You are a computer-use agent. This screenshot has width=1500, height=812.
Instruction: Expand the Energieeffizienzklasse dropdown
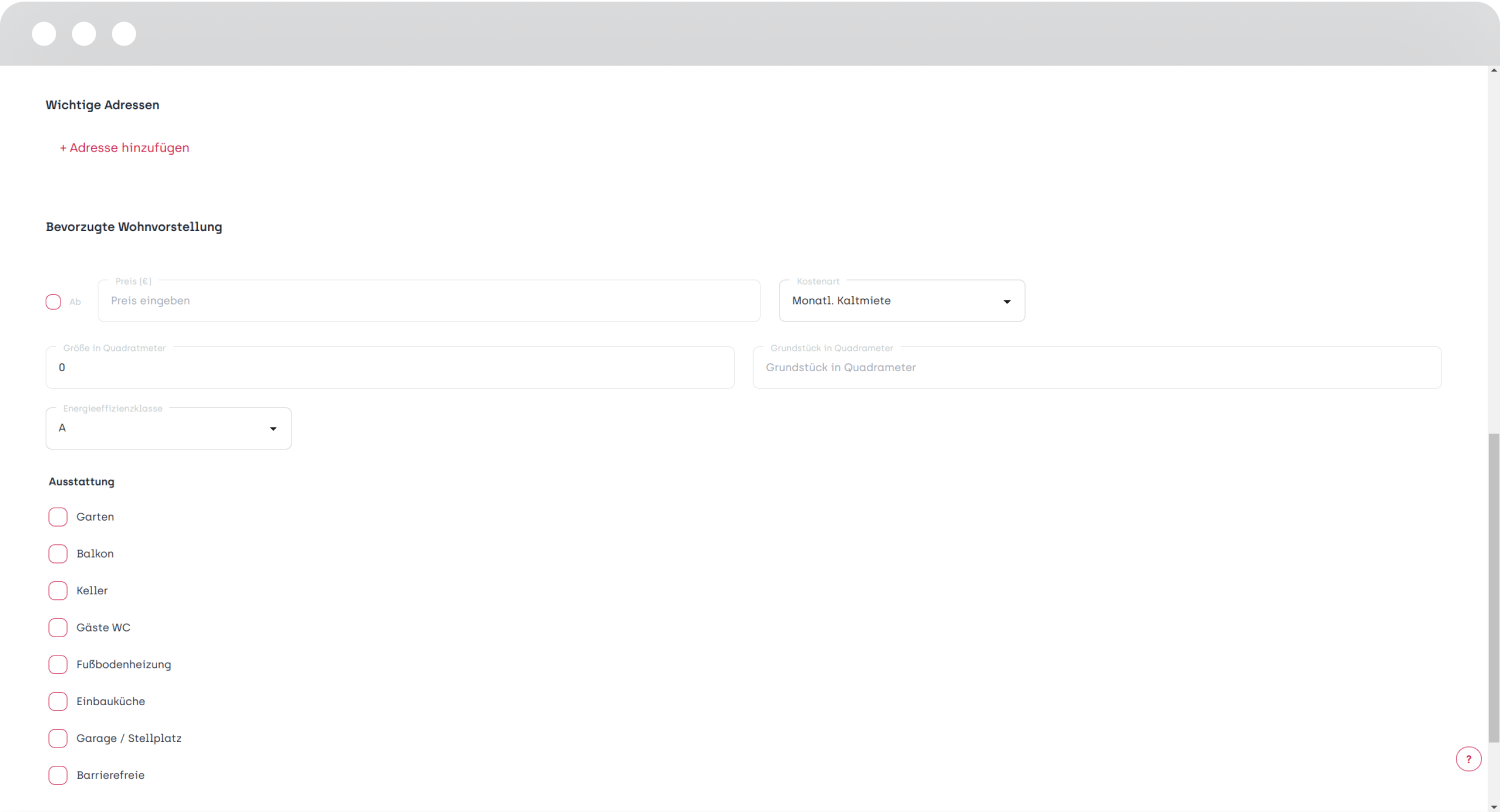[x=169, y=428]
